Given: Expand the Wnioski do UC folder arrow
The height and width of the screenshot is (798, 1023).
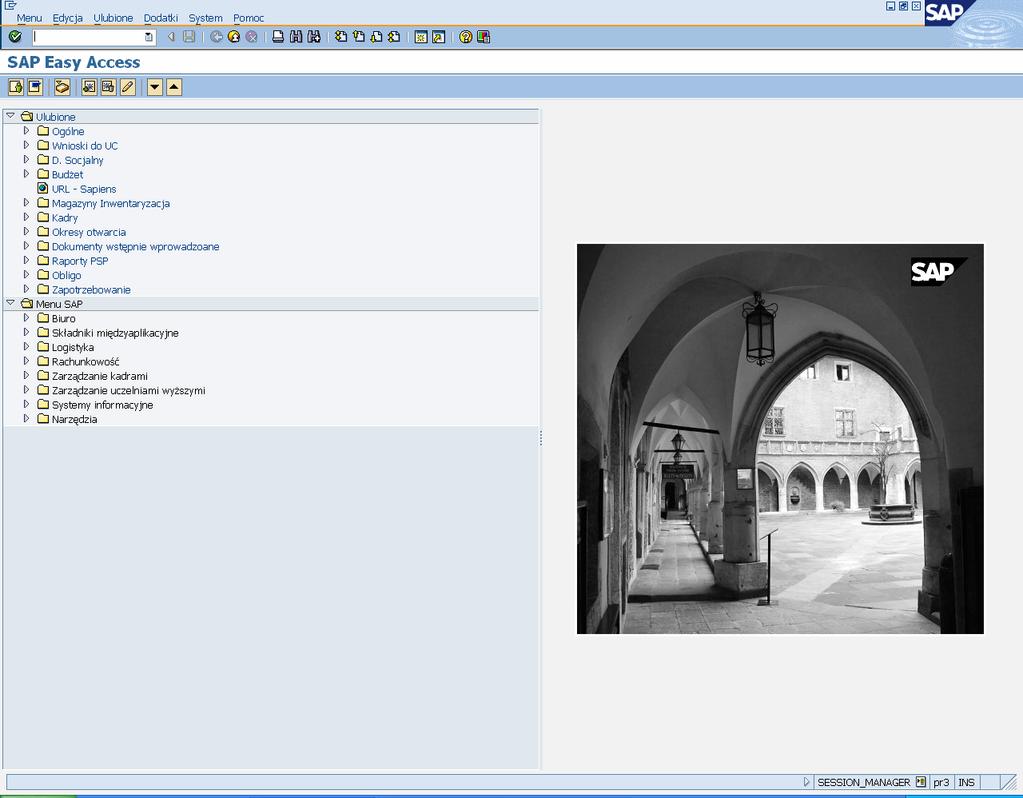Looking at the screenshot, I should click(x=26, y=145).
